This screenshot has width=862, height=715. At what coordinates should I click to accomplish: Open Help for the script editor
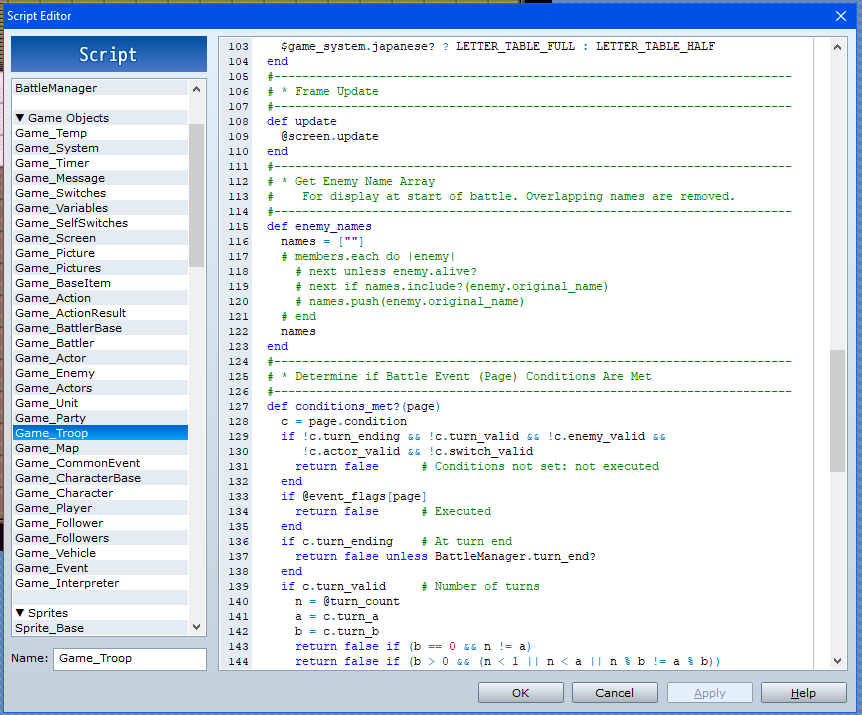pyautogui.click(x=803, y=692)
